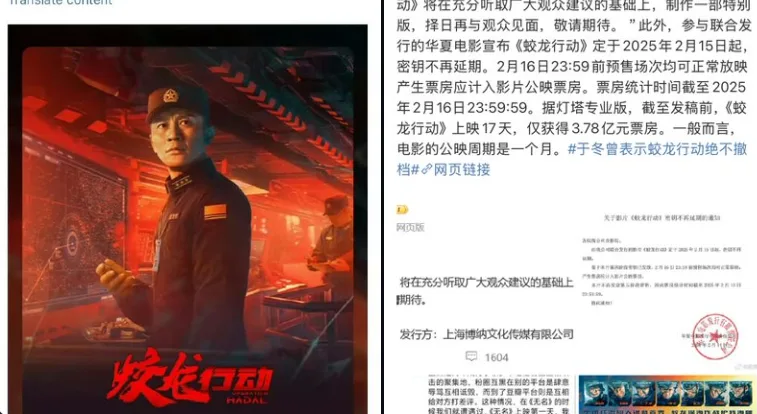
Task: Open the 蛟龙行动 movie poster image
Action: (187, 220)
